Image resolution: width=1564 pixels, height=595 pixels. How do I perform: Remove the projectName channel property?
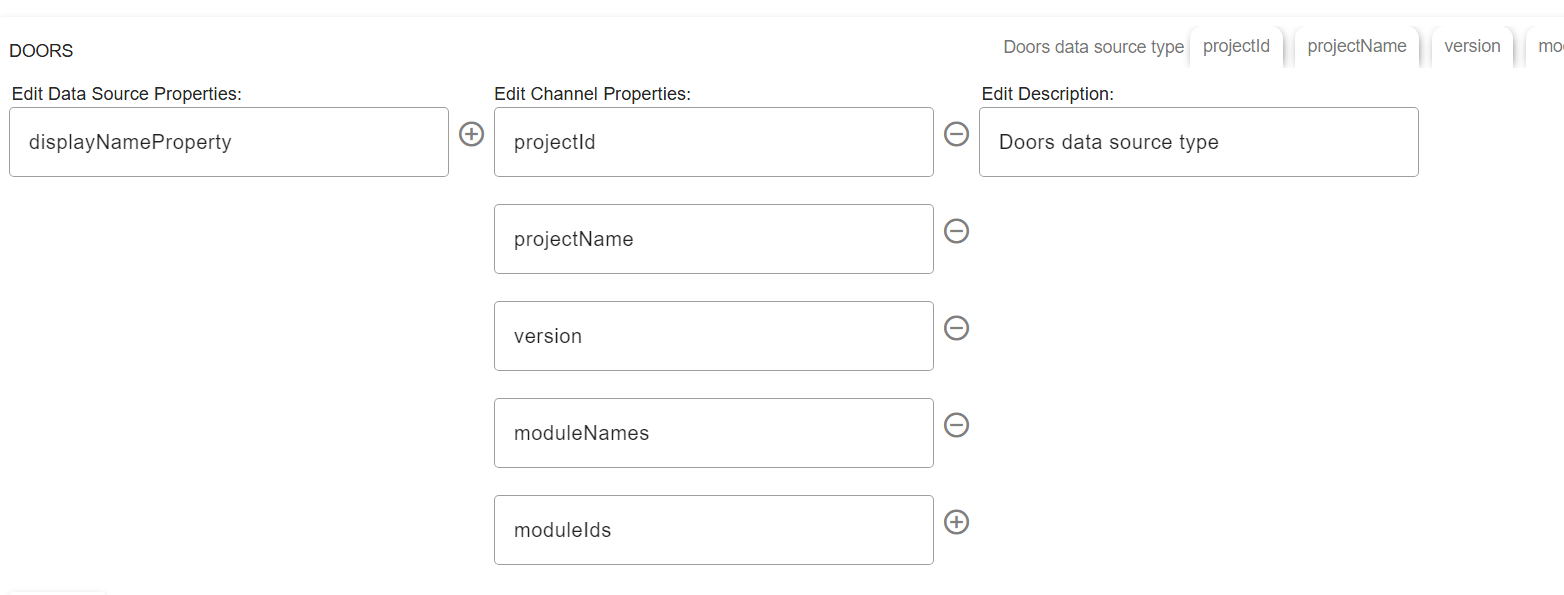point(957,231)
